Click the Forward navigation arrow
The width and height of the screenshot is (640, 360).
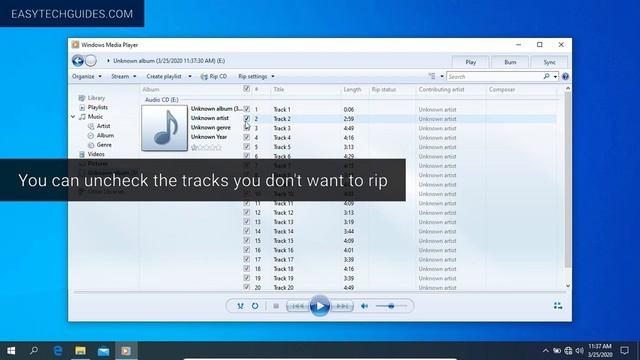pos(91,61)
